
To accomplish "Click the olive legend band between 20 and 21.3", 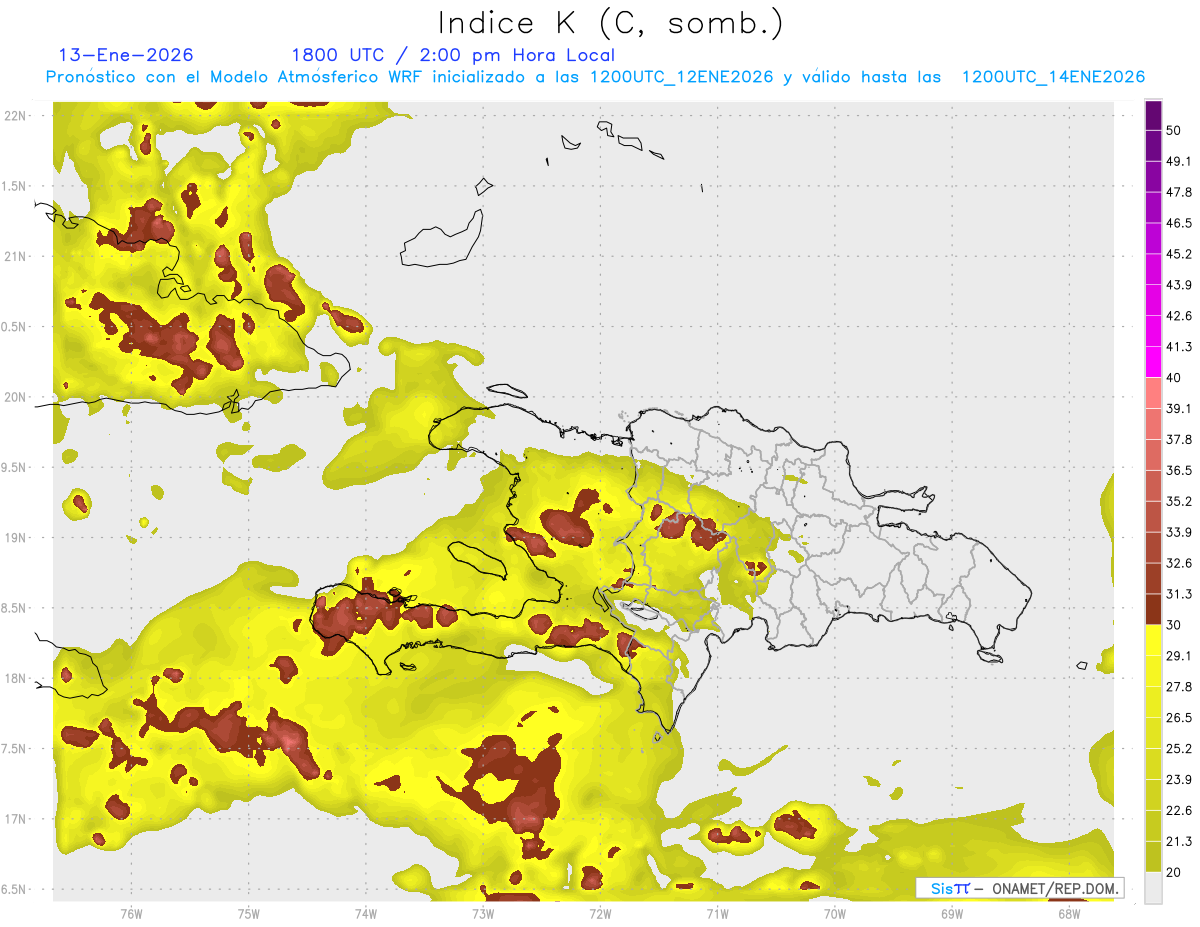I will [1153, 857].
